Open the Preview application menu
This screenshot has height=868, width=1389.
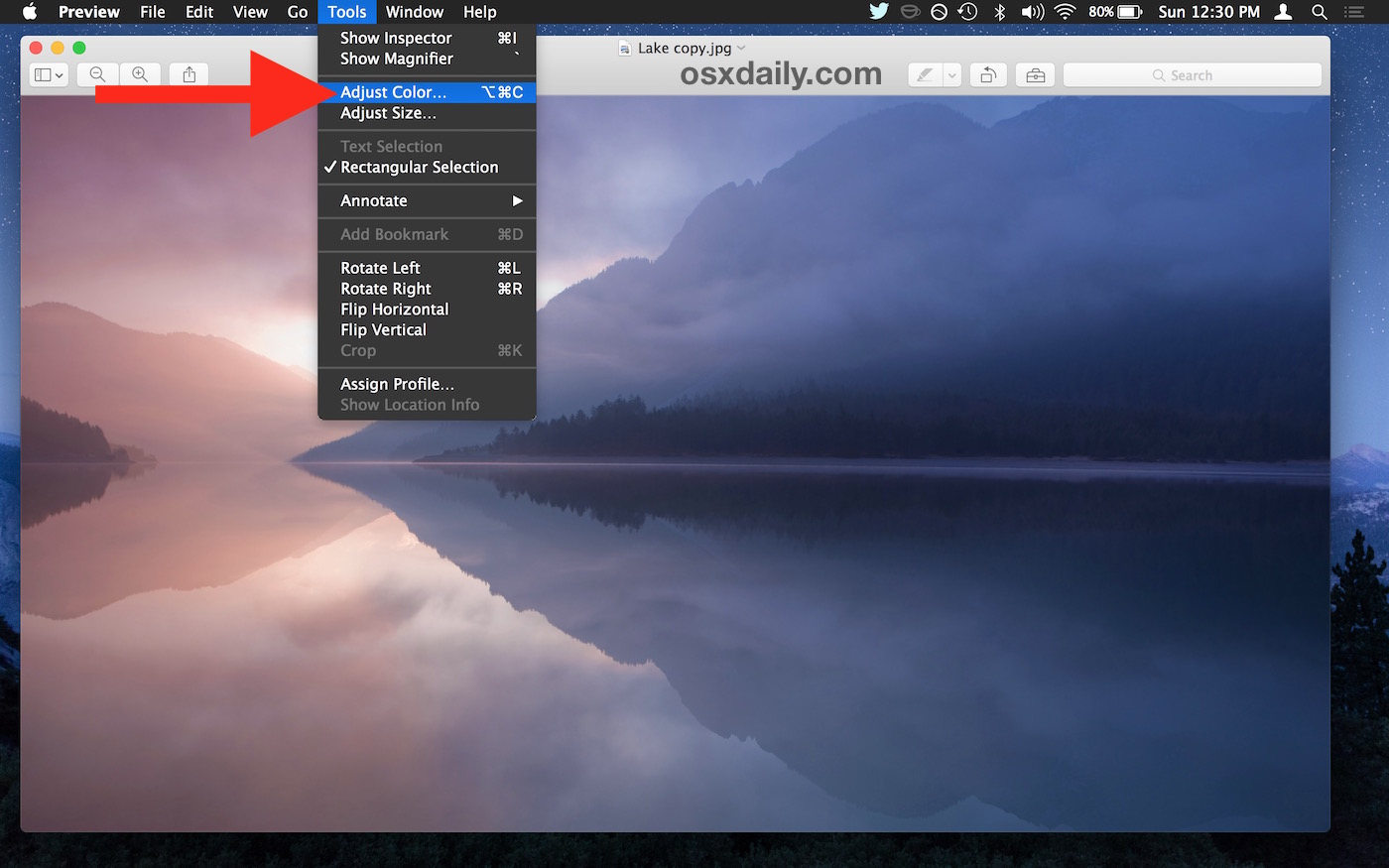(x=89, y=12)
